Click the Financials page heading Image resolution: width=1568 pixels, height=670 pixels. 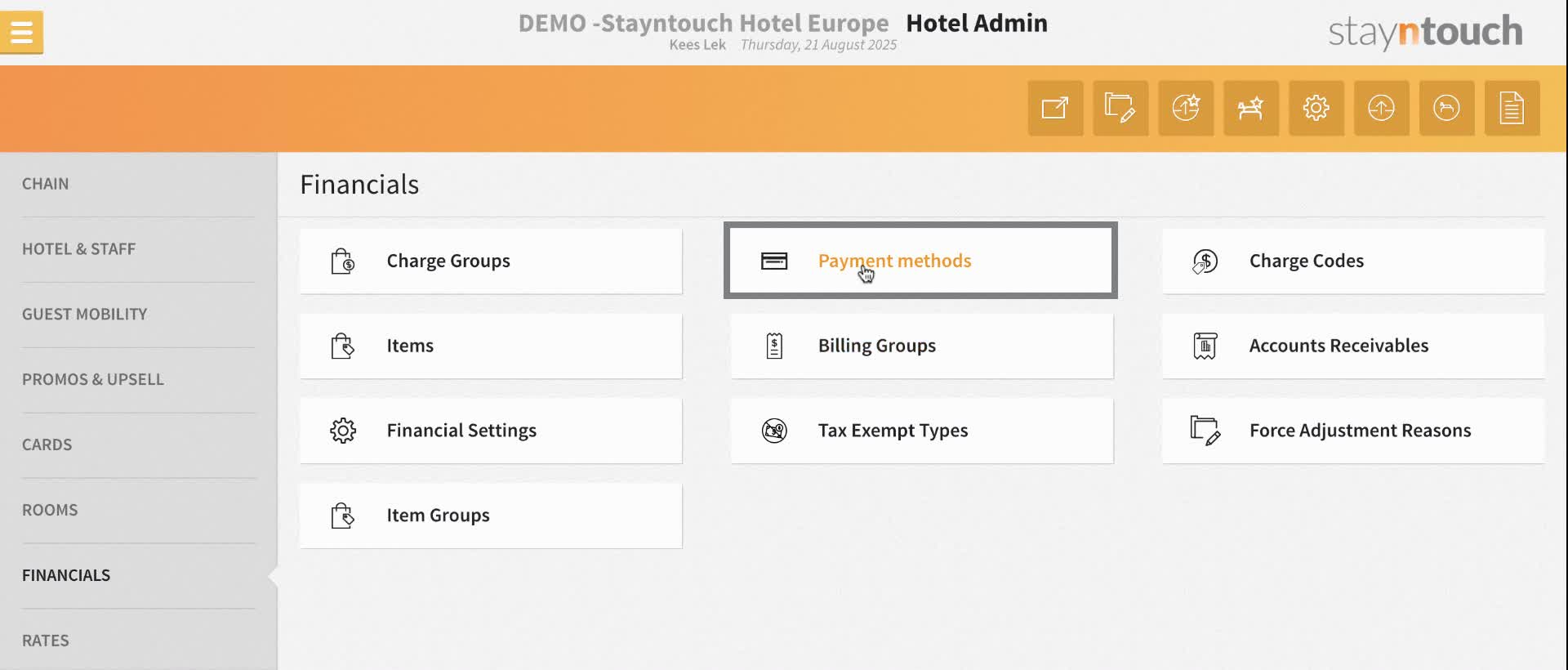359,185
